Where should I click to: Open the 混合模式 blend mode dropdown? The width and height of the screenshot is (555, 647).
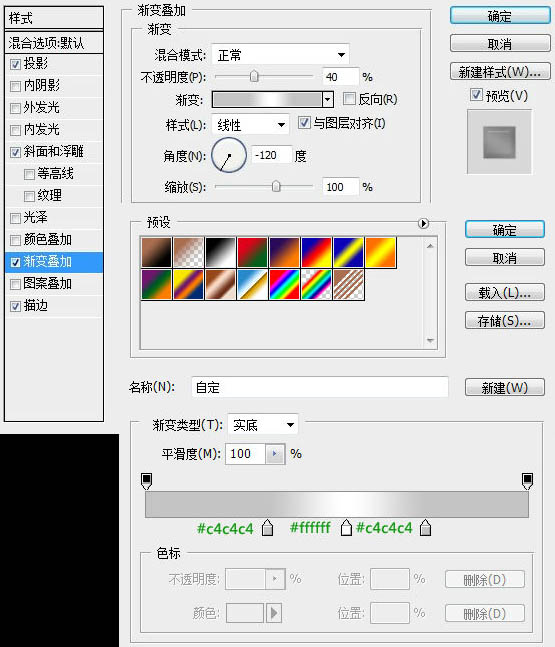[x=281, y=54]
